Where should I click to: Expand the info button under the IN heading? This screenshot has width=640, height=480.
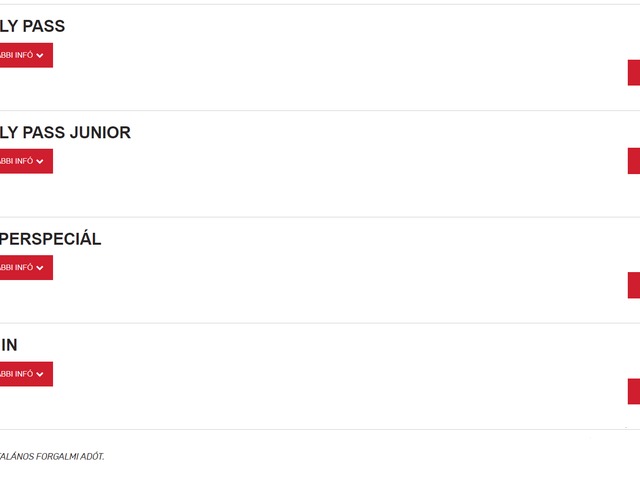(x=26, y=374)
